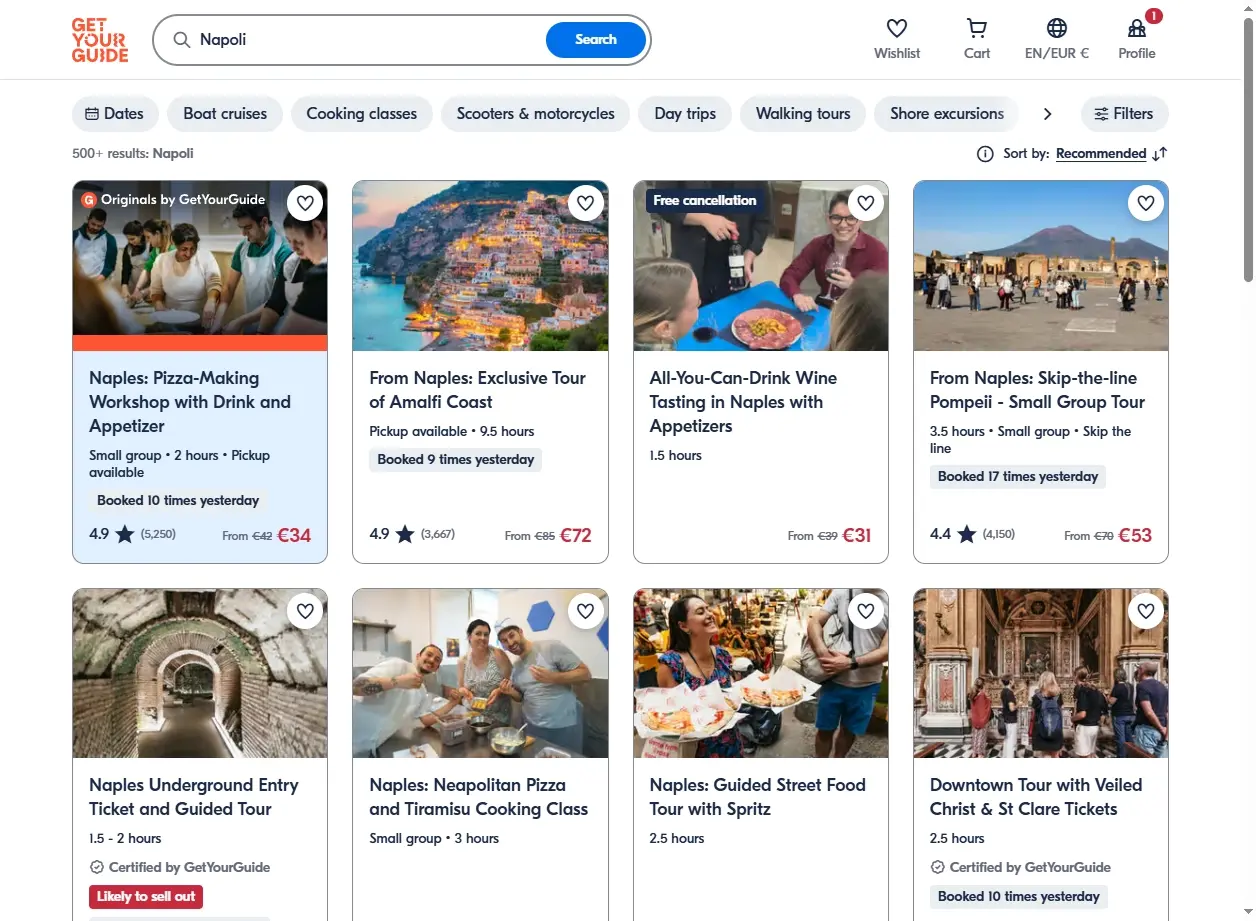Click the star rating on Amalfi Coast tour

[x=405, y=534]
